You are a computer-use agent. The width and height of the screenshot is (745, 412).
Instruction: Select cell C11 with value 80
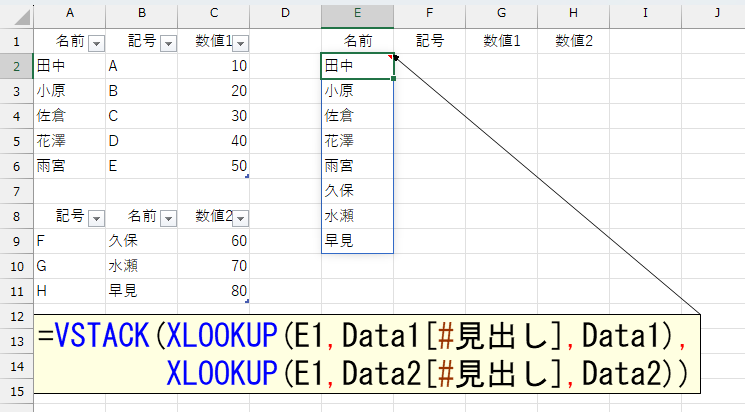pyautogui.click(x=214, y=291)
